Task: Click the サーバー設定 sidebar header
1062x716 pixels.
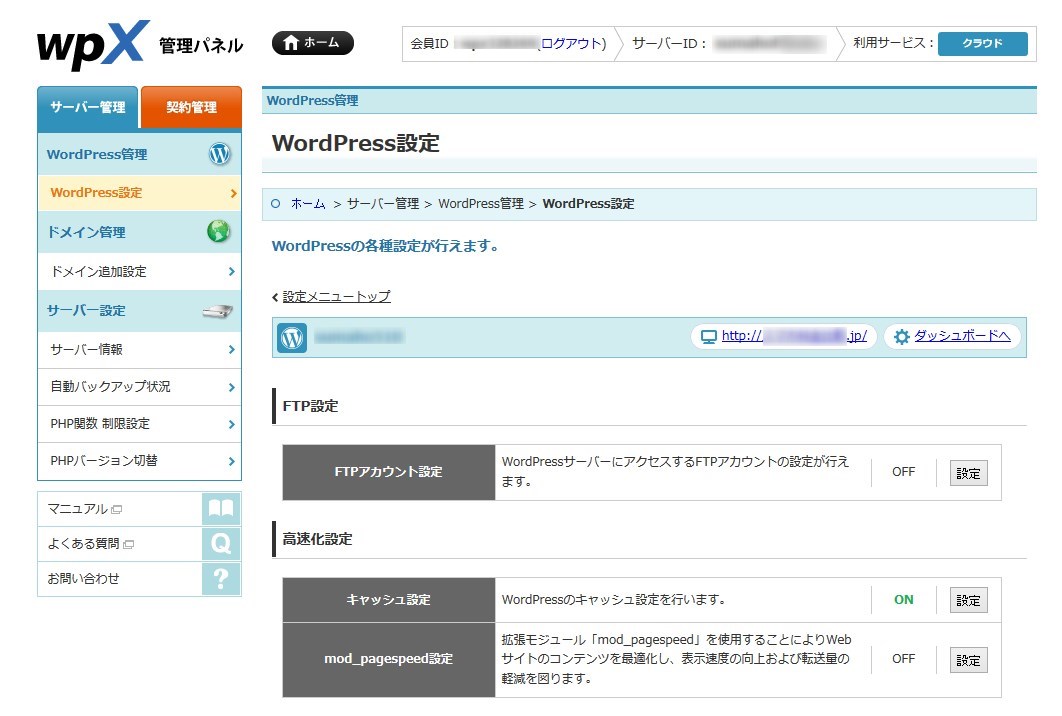Action: [140, 311]
